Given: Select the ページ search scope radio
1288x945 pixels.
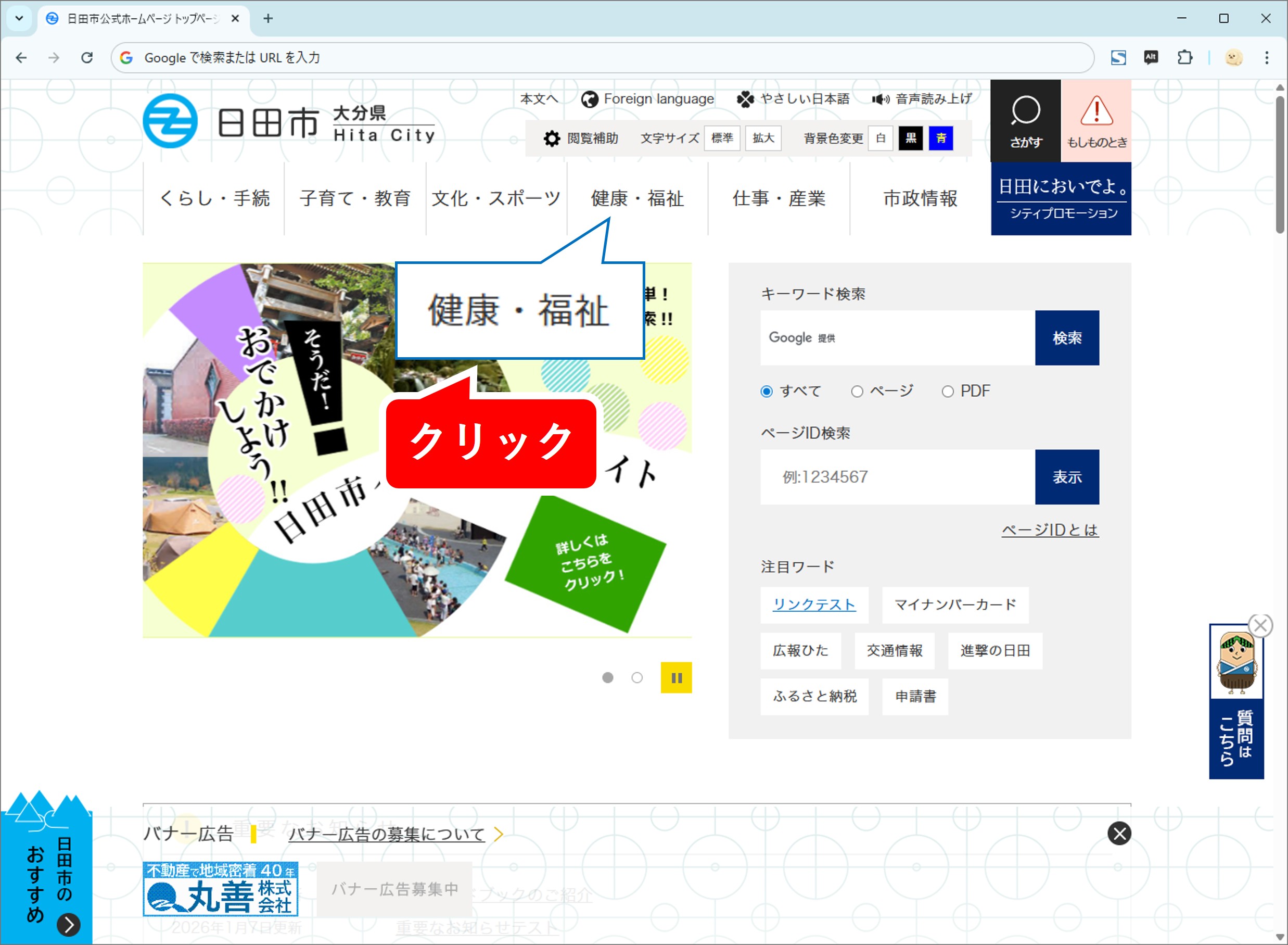Looking at the screenshot, I should (857, 390).
